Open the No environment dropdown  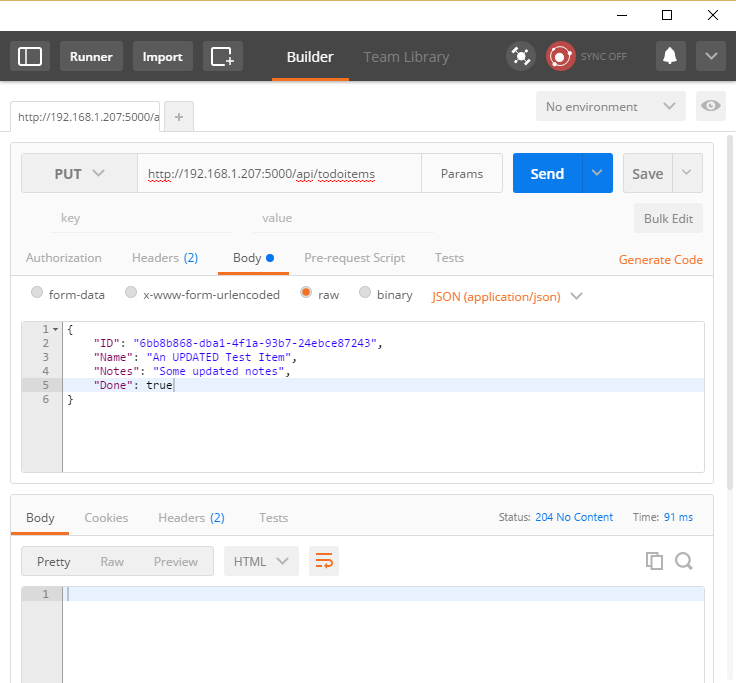[x=611, y=106]
